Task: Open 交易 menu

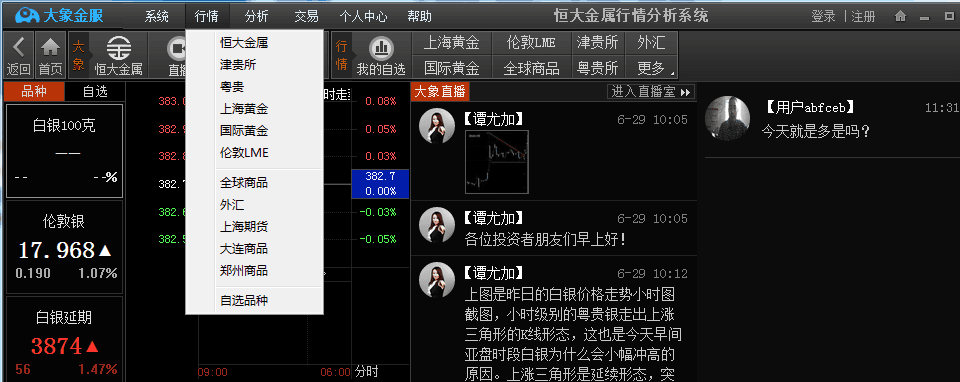Action: (x=306, y=17)
